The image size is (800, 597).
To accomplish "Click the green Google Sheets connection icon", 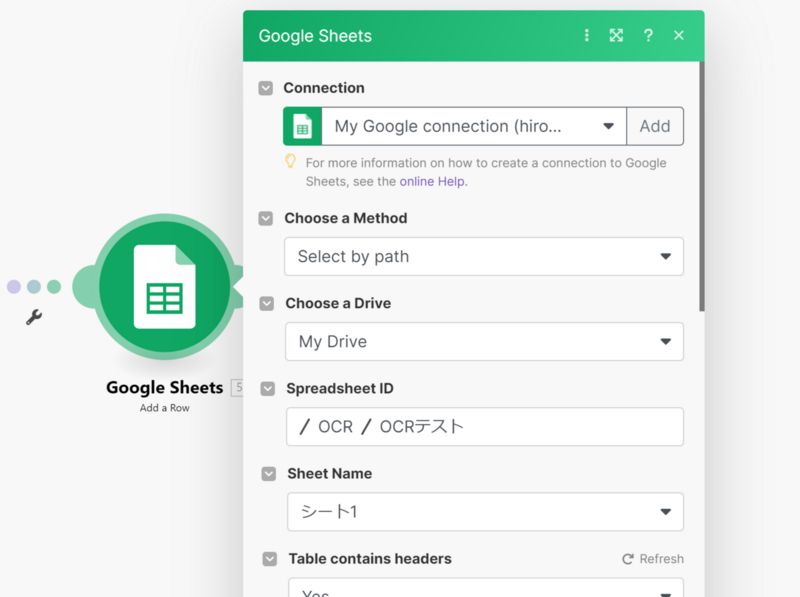I will [303, 126].
